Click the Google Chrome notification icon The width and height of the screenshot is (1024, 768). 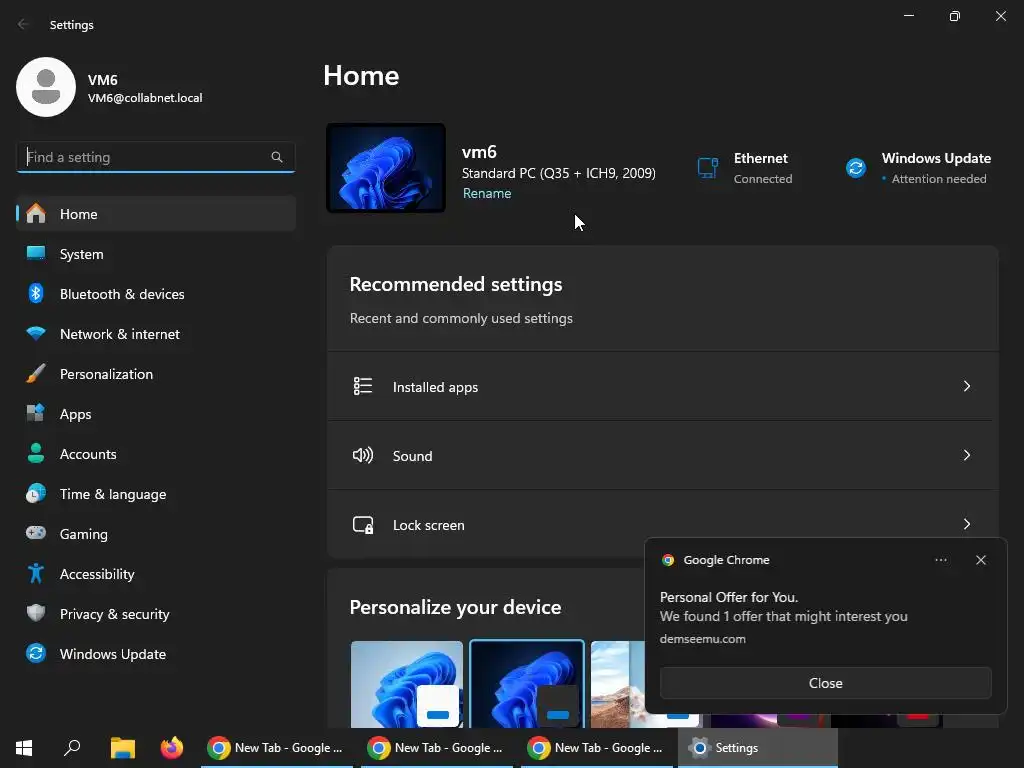667,560
